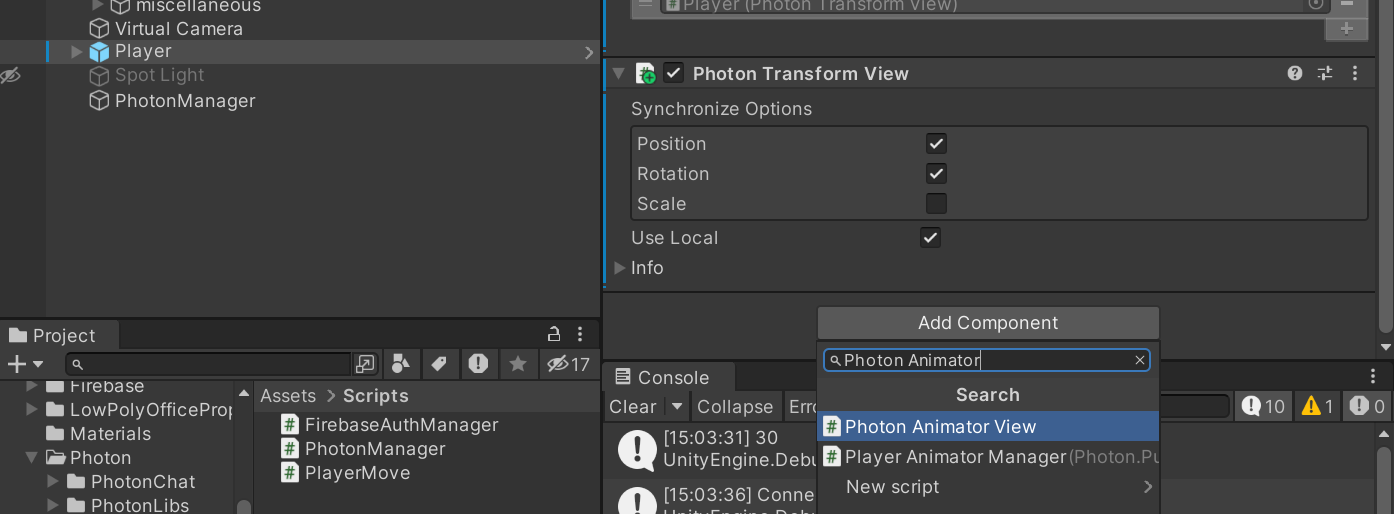The height and width of the screenshot is (514, 1394).
Task: Uncheck Position synchronize option
Action: pos(936,144)
